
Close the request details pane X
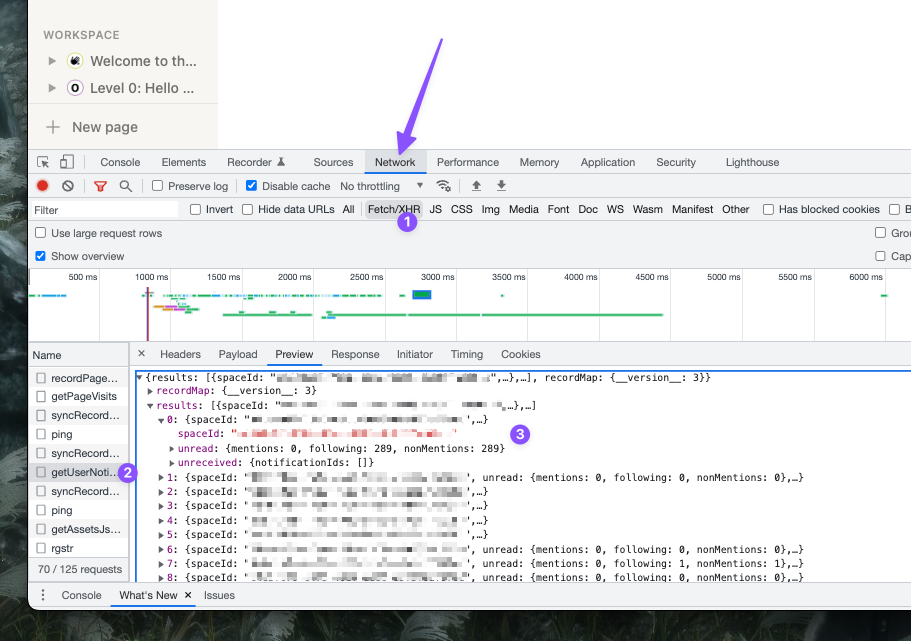(141, 353)
